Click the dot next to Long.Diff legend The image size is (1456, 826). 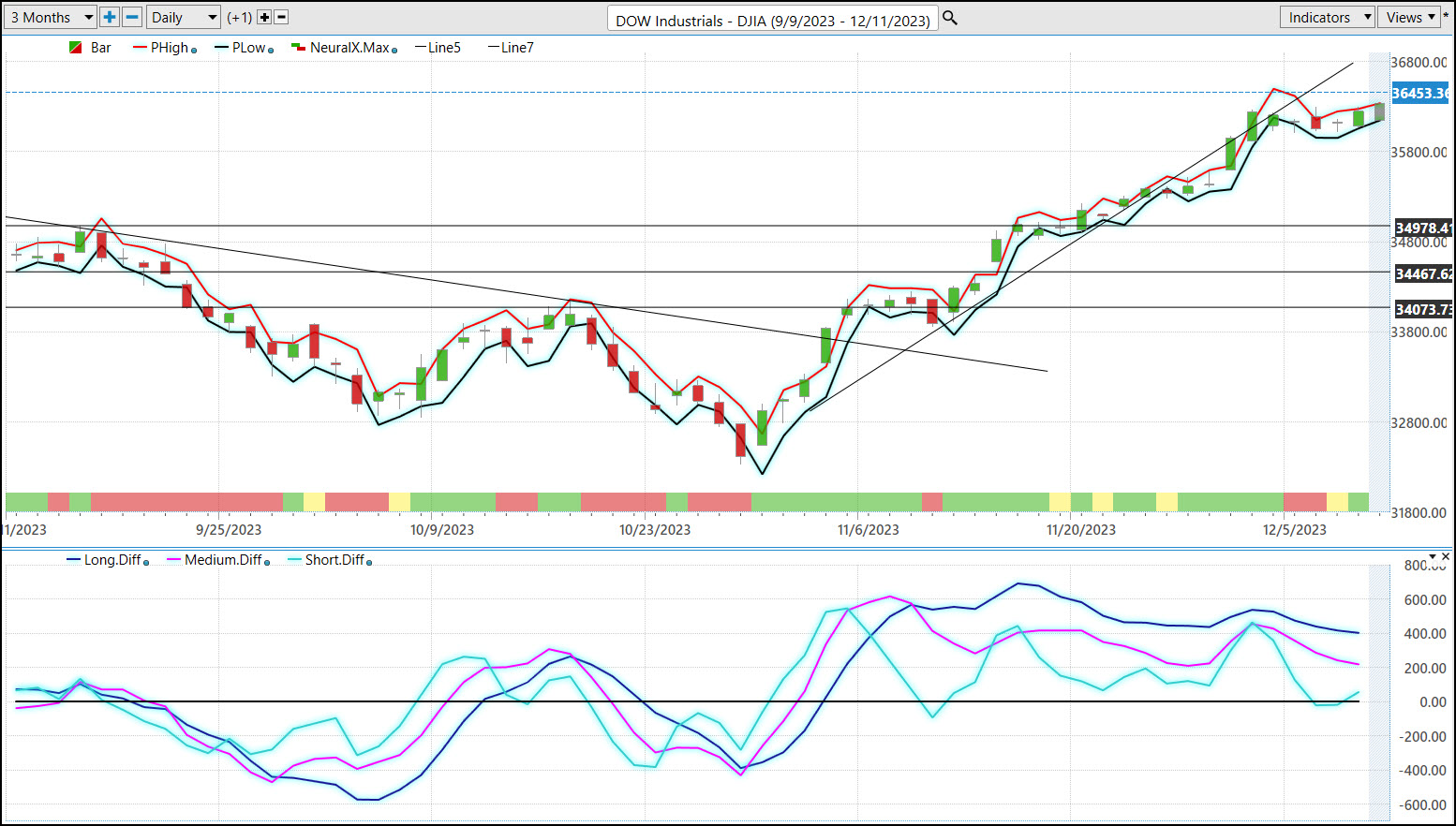coord(146,563)
